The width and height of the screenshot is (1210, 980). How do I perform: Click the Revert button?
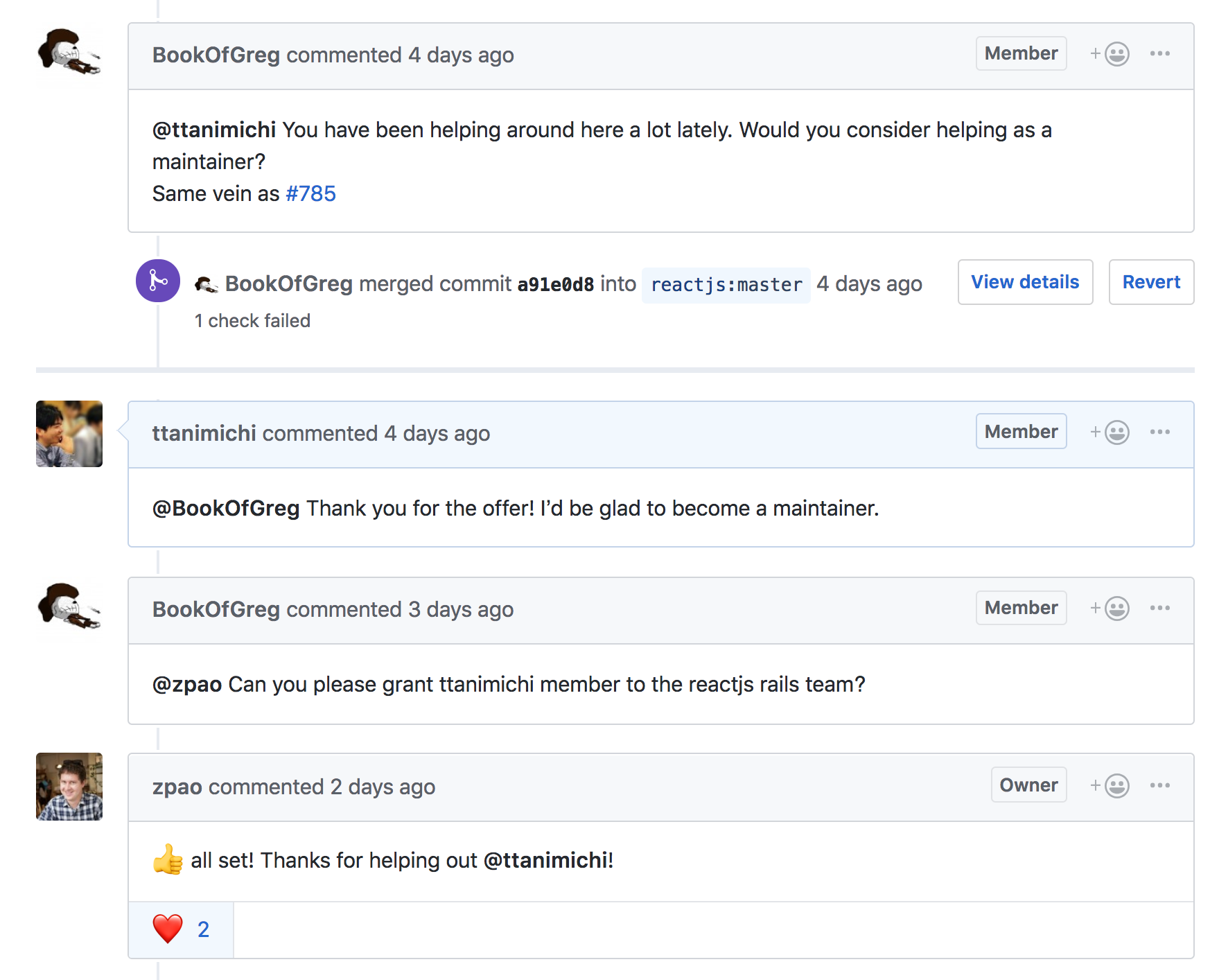(1151, 282)
